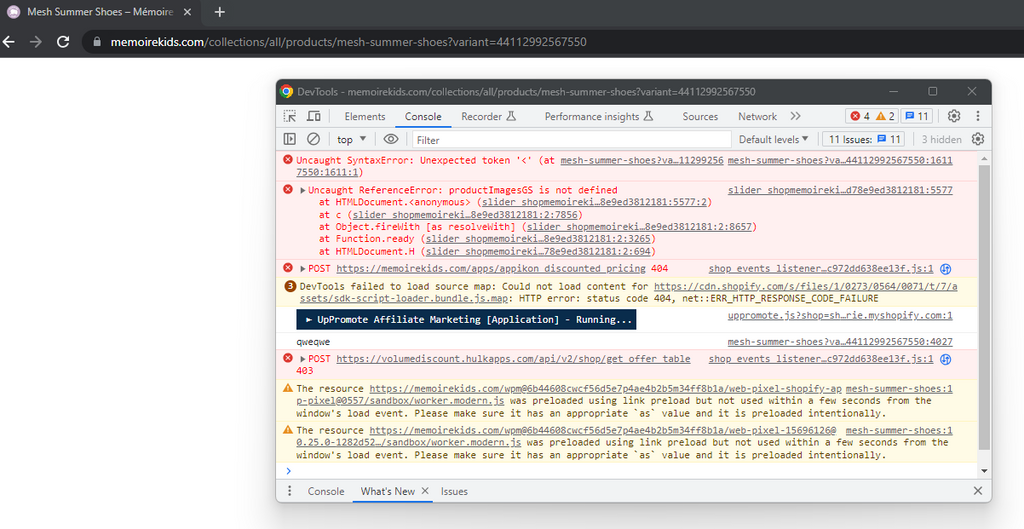Open the Sources tab

(x=700, y=117)
